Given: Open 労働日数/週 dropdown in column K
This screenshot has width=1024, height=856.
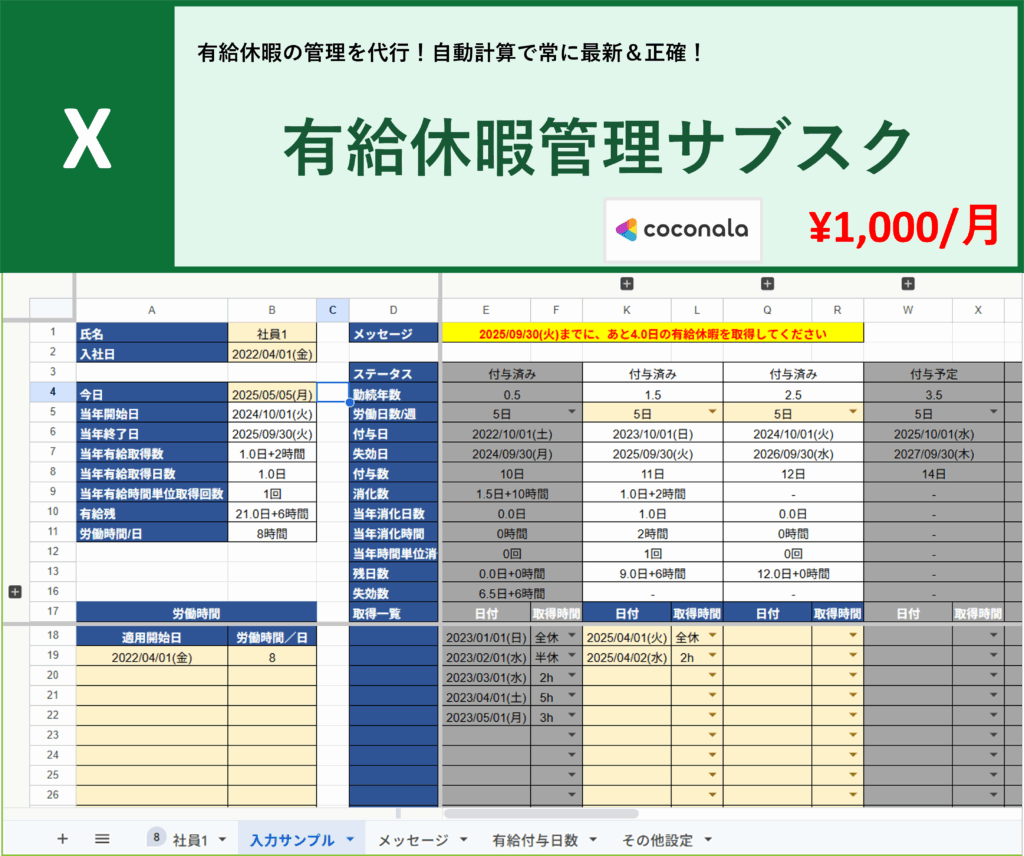Looking at the screenshot, I should click(x=712, y=412).
